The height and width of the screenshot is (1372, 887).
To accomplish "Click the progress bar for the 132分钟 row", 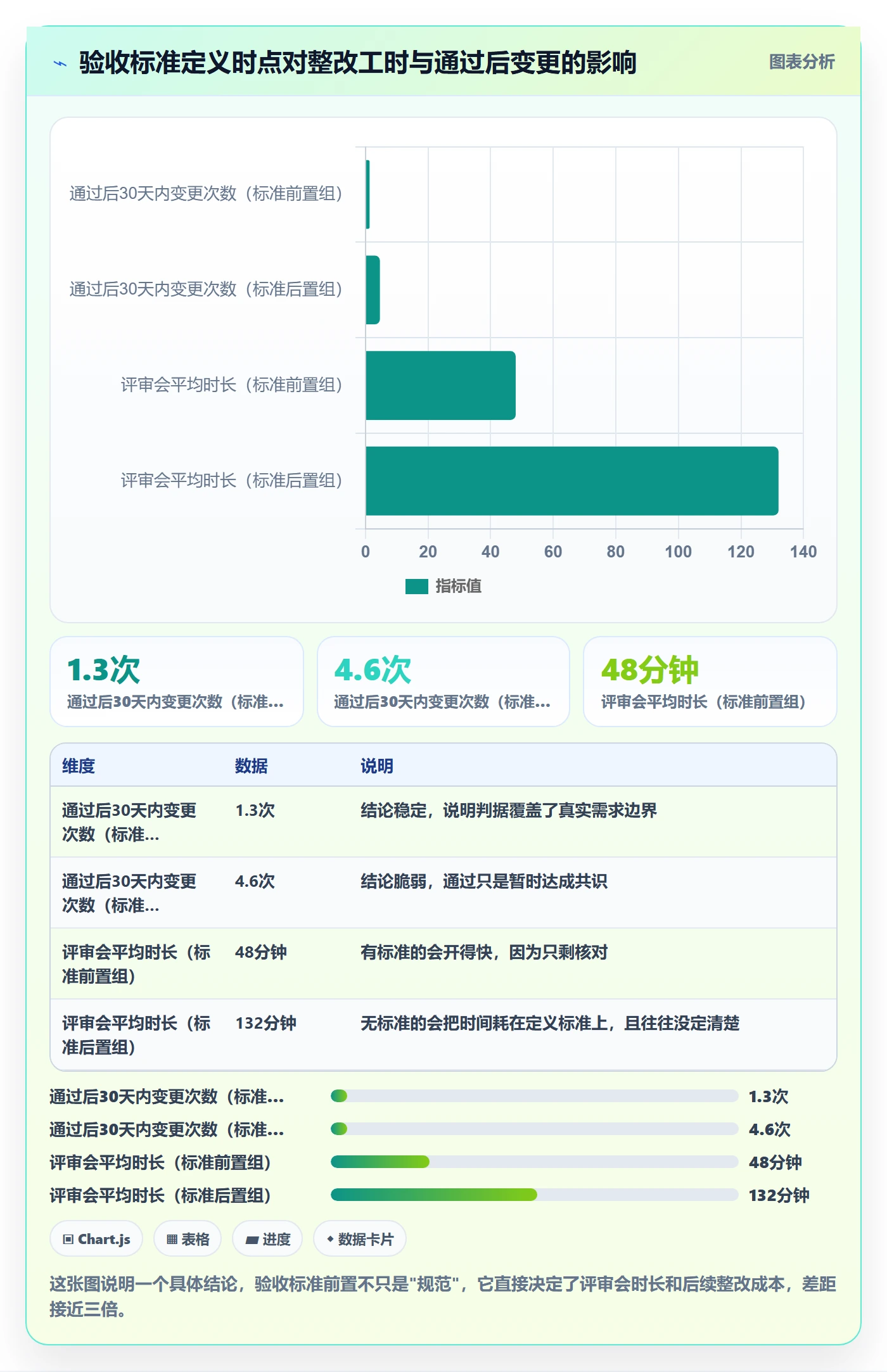I will [534, 1195].
